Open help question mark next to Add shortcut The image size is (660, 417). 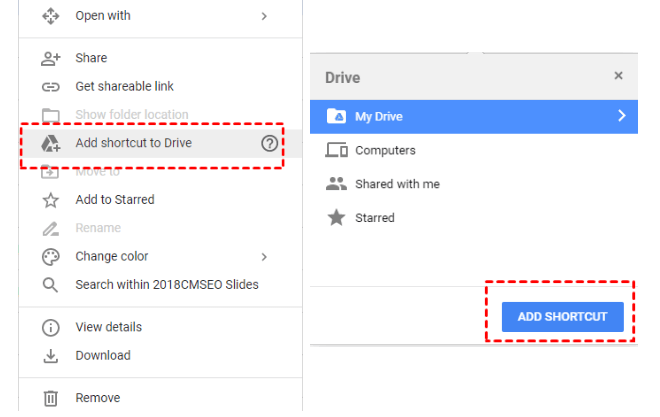tap(269, 143)
